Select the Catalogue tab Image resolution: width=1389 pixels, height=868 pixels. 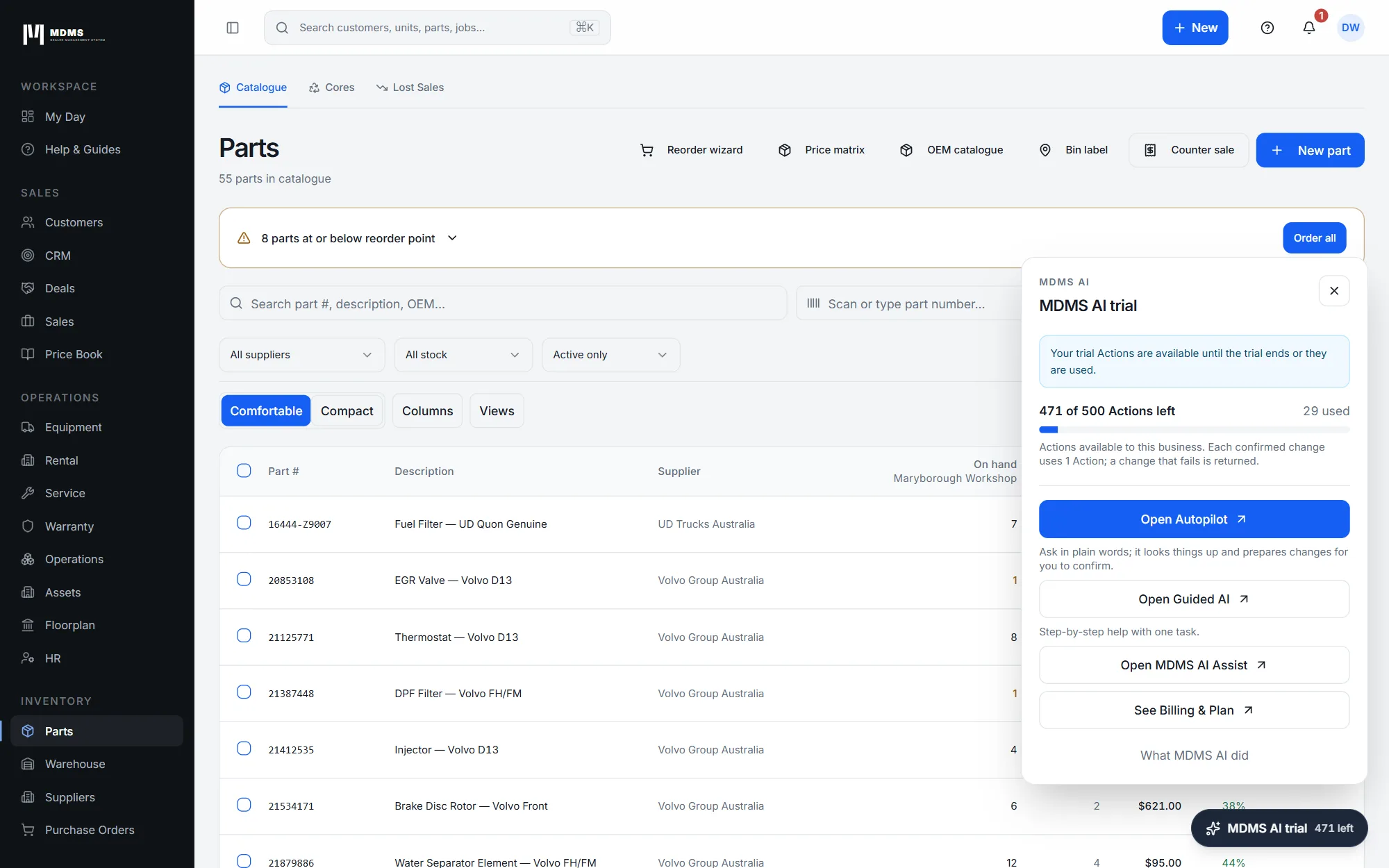pos(253,87)
